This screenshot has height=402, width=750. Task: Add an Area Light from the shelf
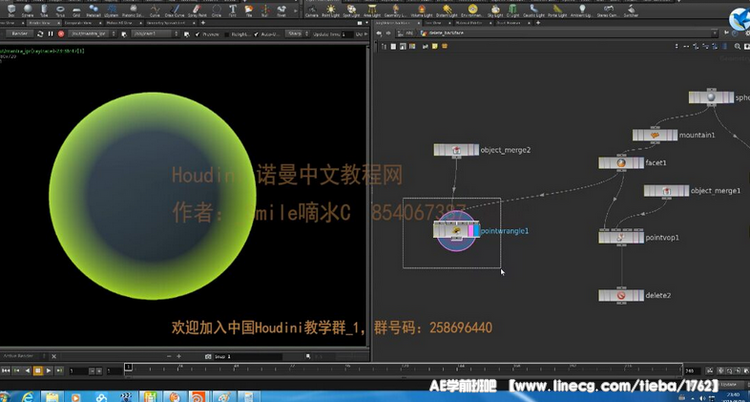(373, 10)
